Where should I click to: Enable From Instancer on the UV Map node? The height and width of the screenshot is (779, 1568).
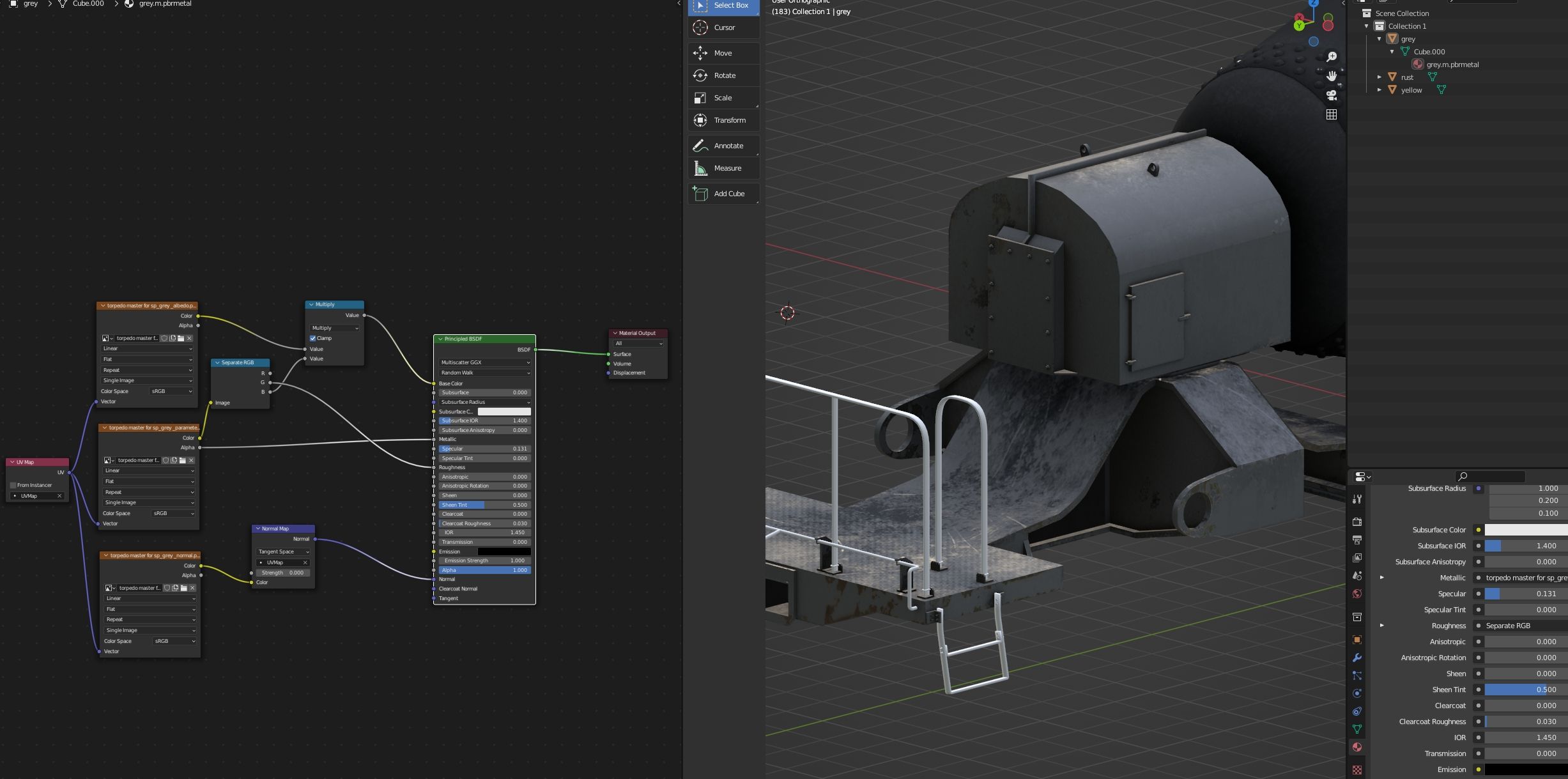click(x=13, y=485)
